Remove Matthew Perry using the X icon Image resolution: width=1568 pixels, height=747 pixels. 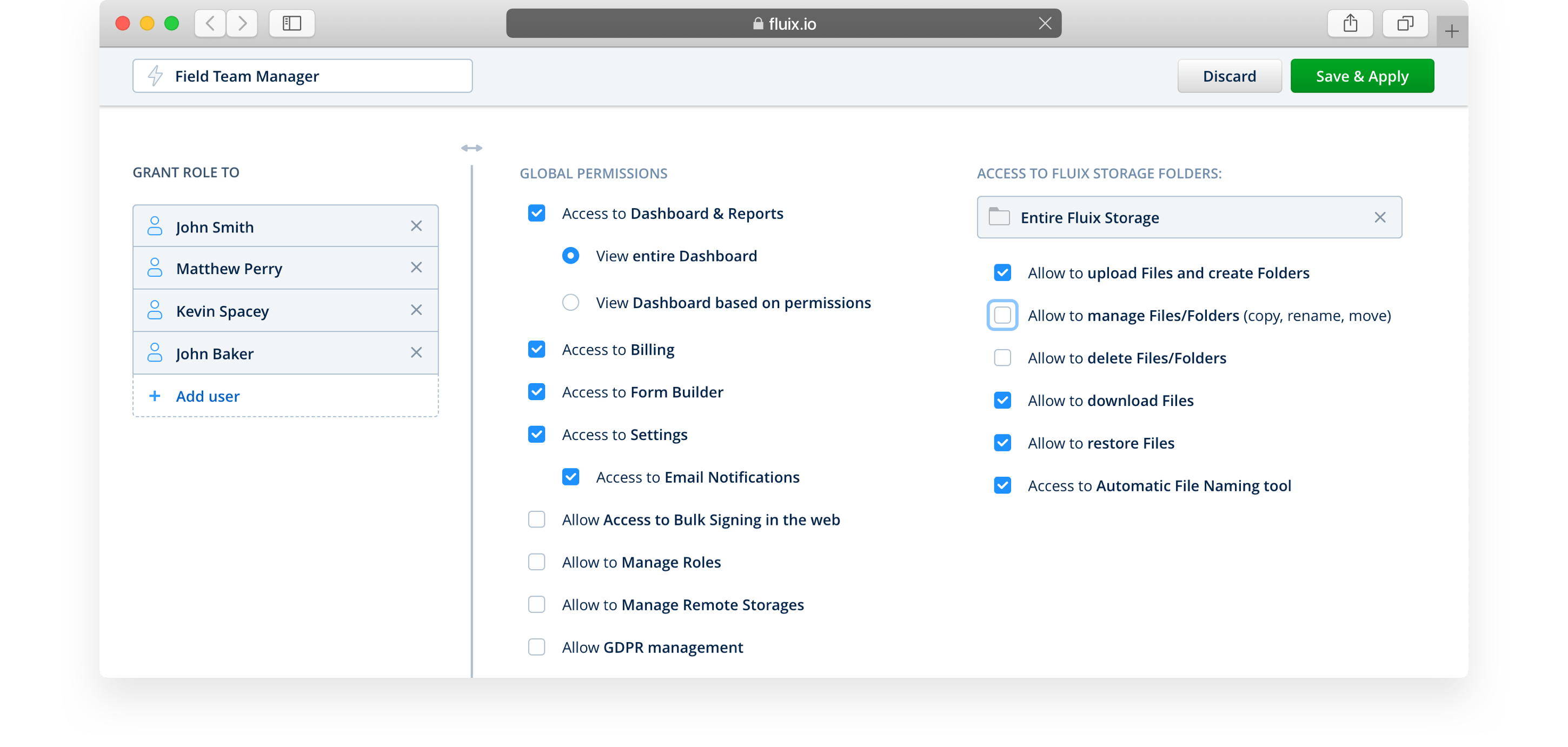[x=416, y=268]
